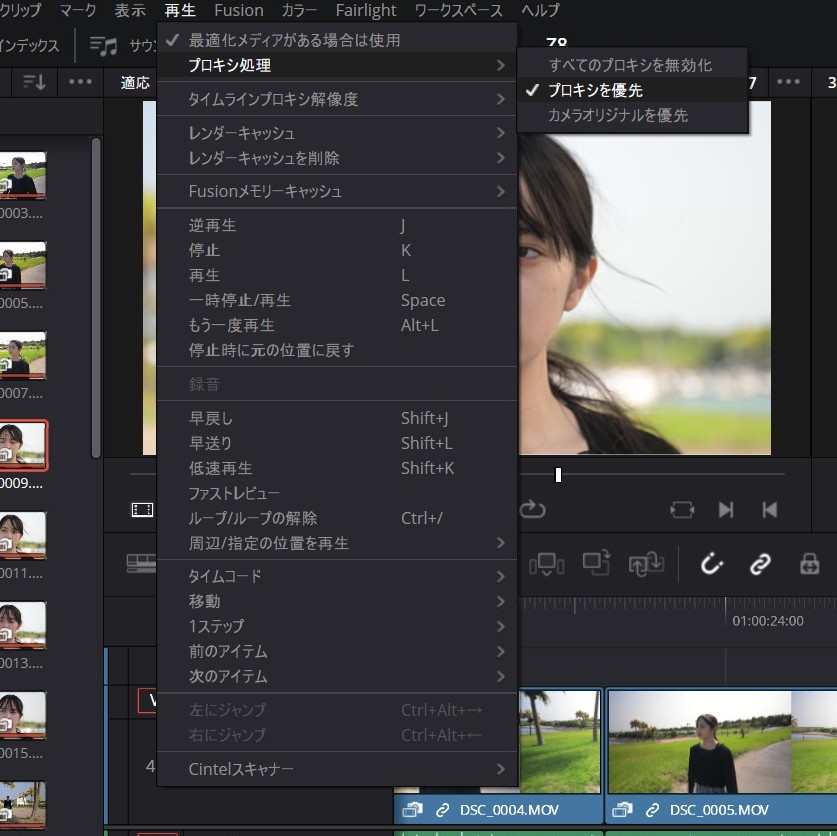The image size is (837, 836).
Task: Open the 表示 menu
Action: 130,10
